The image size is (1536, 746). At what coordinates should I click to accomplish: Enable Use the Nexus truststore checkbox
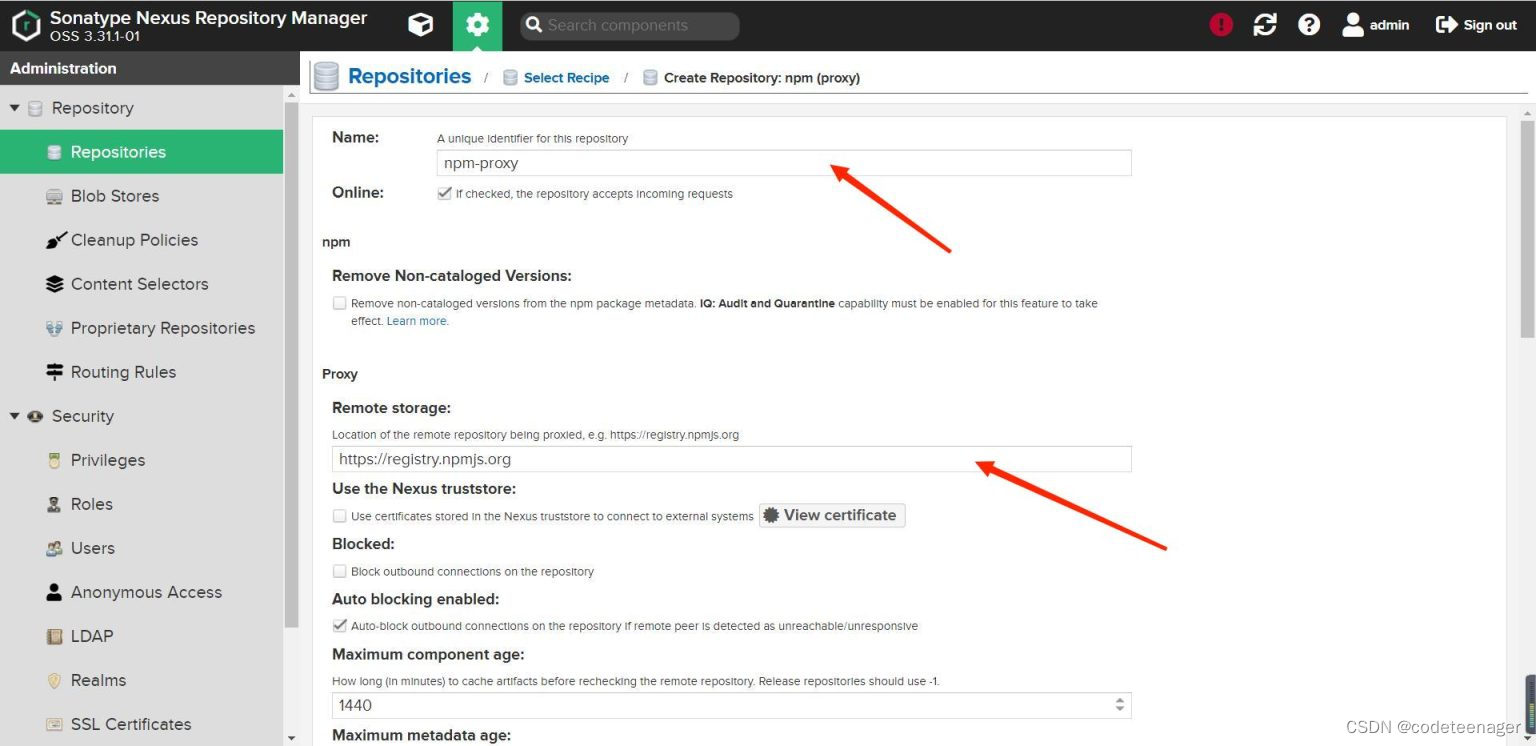(340, 516)
